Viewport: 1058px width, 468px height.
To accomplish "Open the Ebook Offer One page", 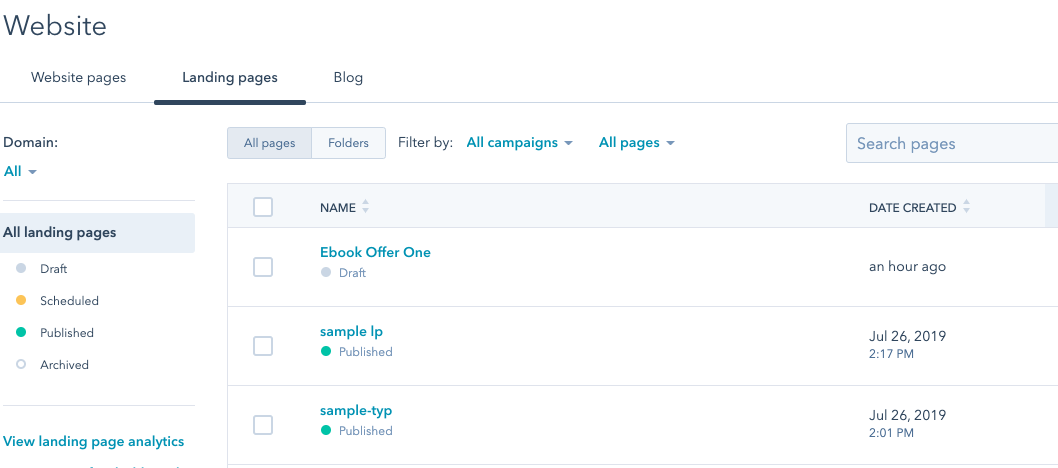I will 375,252.
